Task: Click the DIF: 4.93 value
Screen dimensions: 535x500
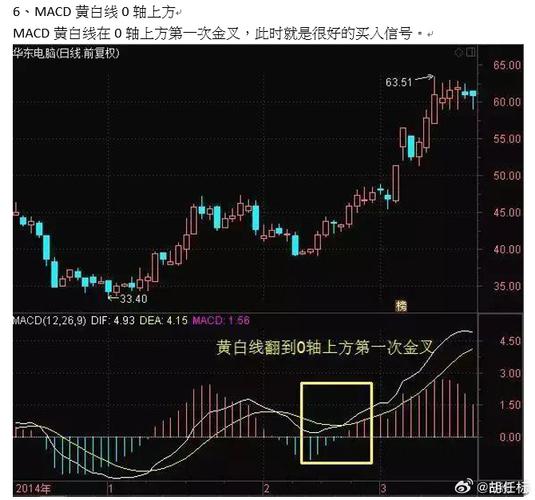Action: point(113,320)
